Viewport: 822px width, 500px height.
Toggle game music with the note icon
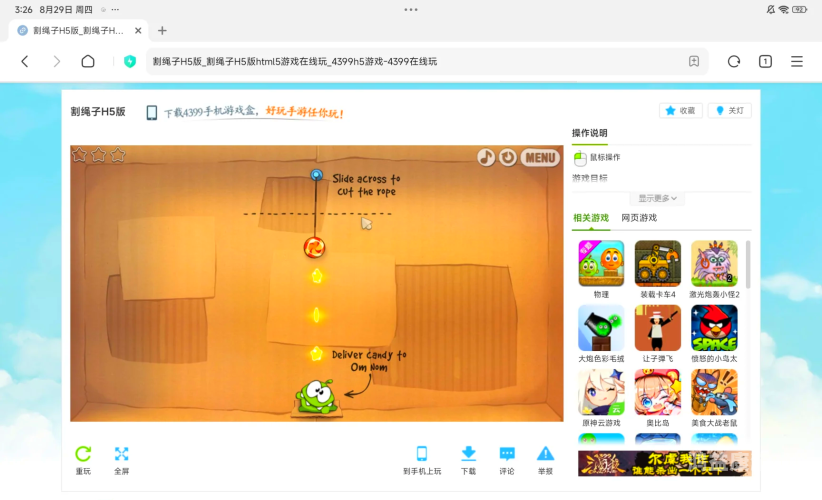[485, 157]
